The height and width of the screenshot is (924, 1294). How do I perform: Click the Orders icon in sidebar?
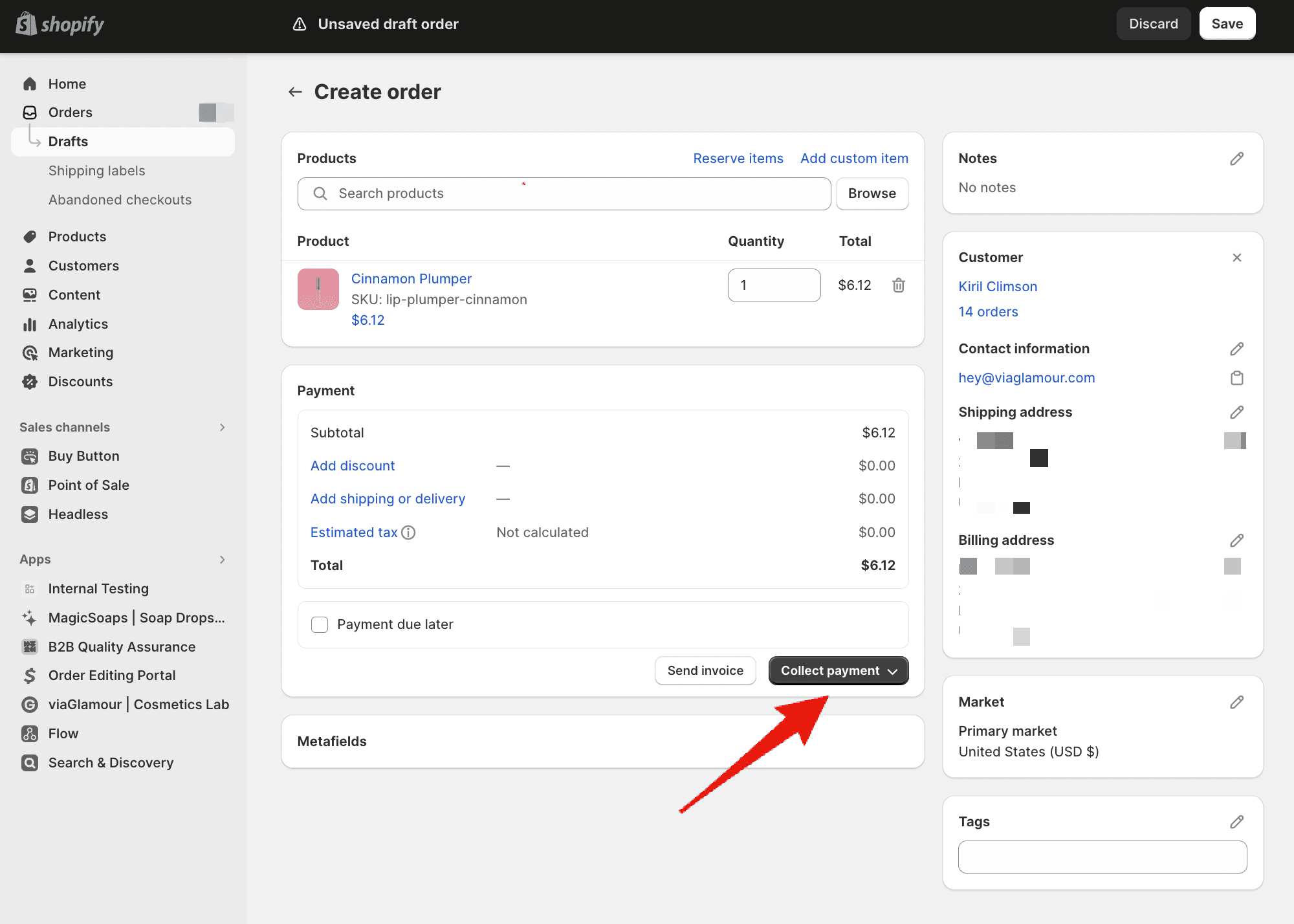[30, 112]
